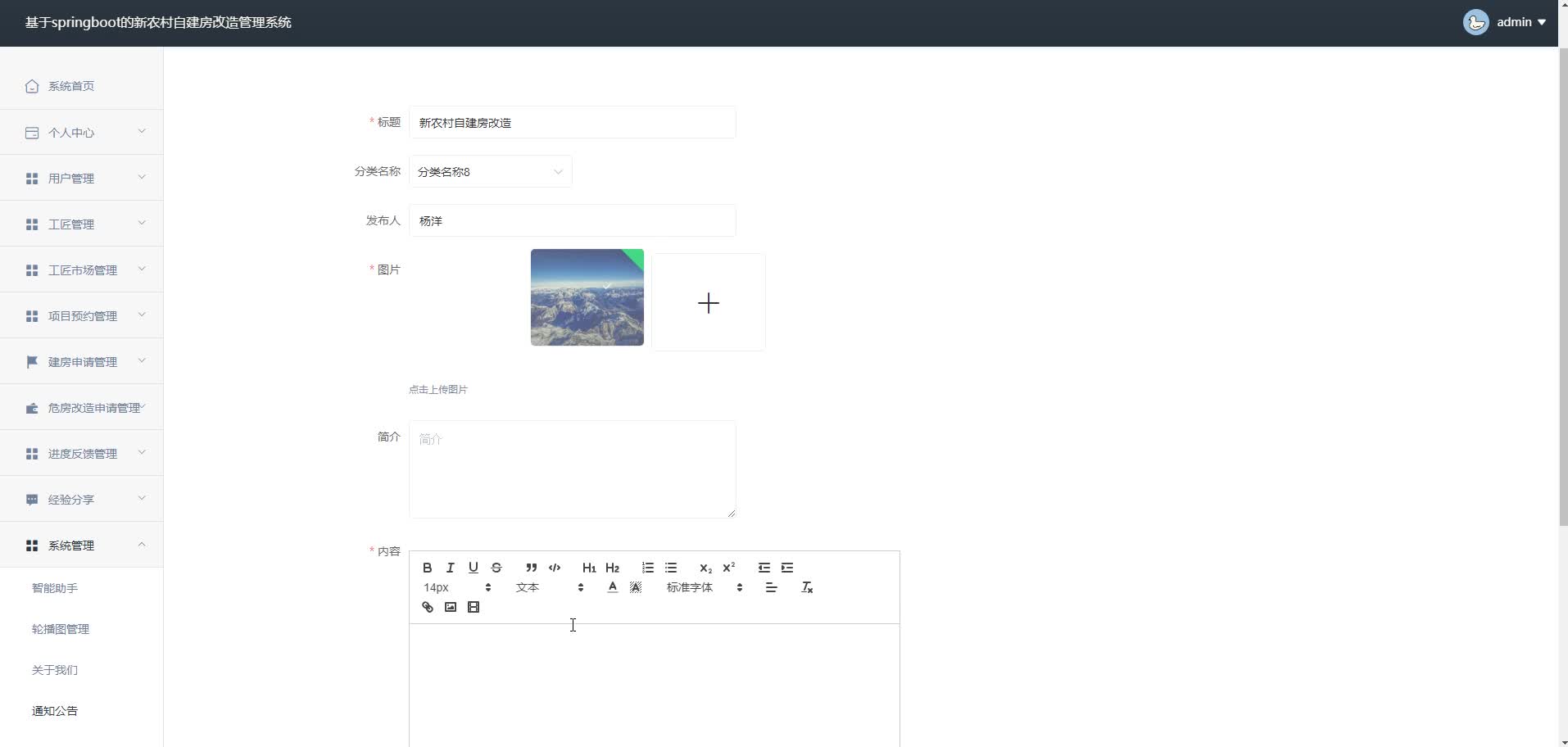The height and width of the screenshot is (747, 1568).
Task: Insert an image in editor
Action: (x=450, y=607)
